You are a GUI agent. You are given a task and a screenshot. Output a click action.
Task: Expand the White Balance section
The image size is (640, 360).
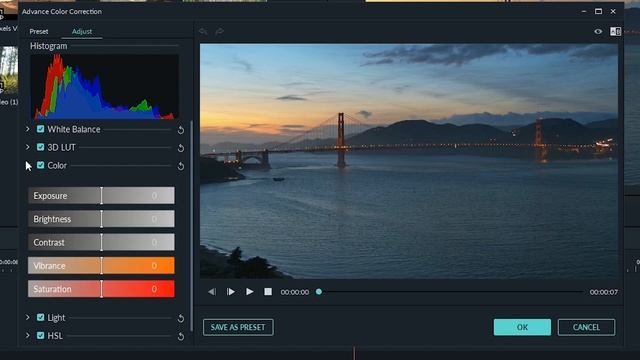click(28, 129)
